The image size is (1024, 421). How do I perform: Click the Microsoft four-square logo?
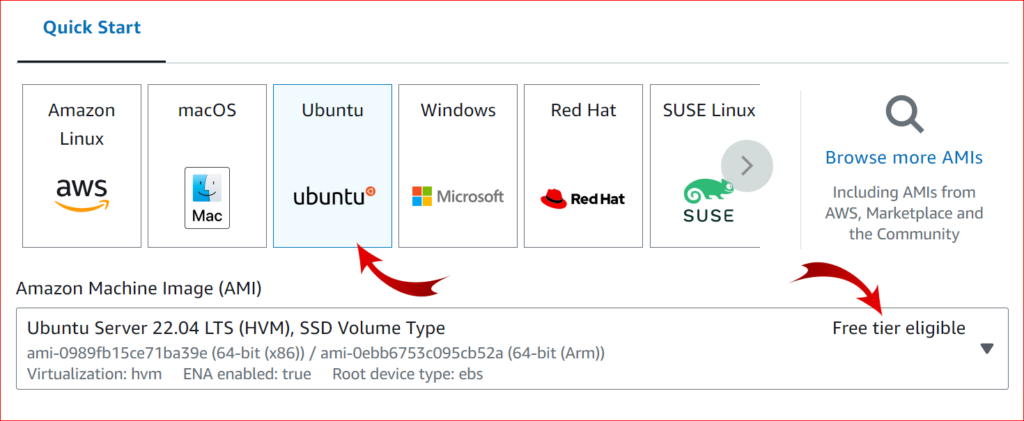[x=422, y=196]
